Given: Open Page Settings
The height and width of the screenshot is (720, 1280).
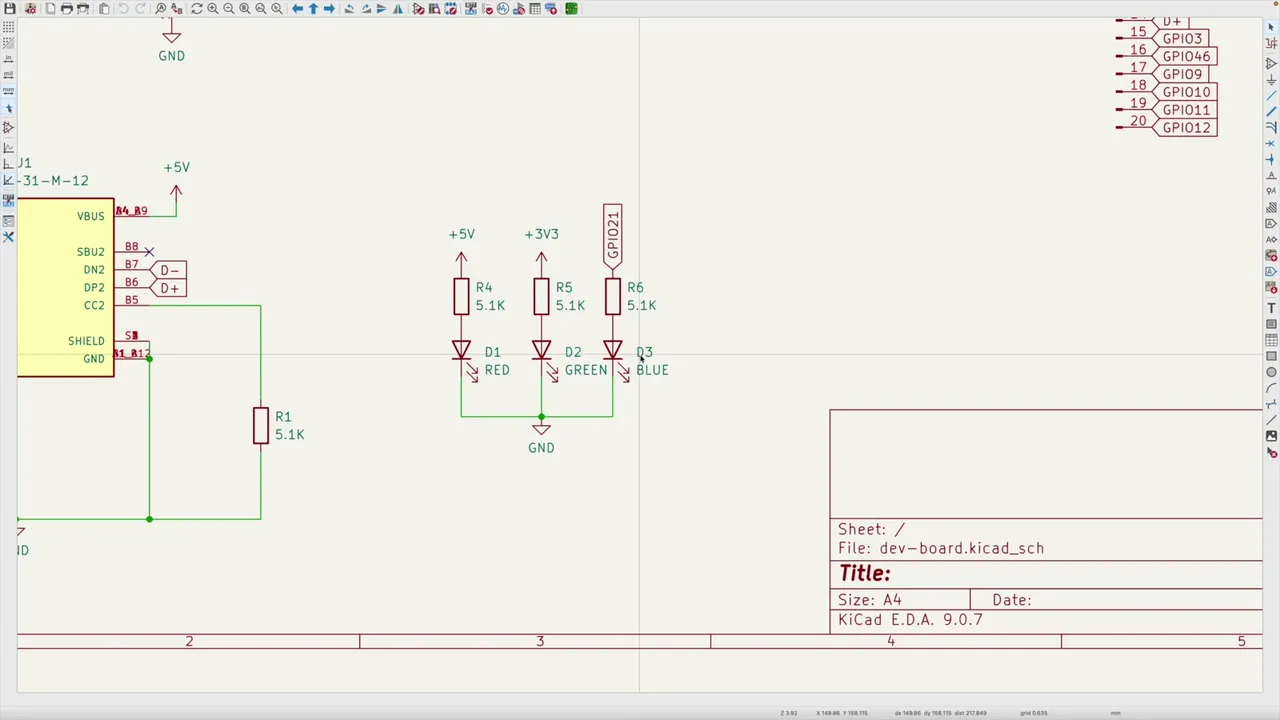Looking at the screenshot, I should tap(50, 9).
